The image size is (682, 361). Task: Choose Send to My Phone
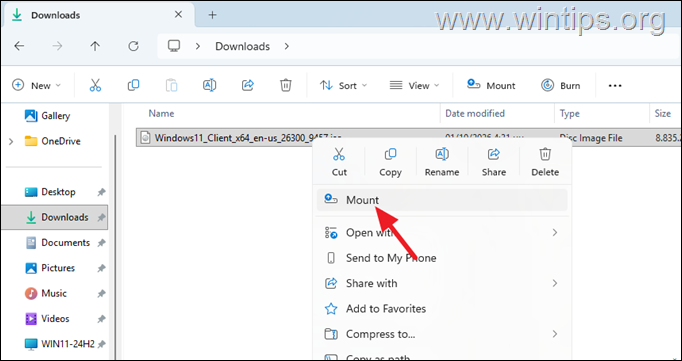pos(442,258)
